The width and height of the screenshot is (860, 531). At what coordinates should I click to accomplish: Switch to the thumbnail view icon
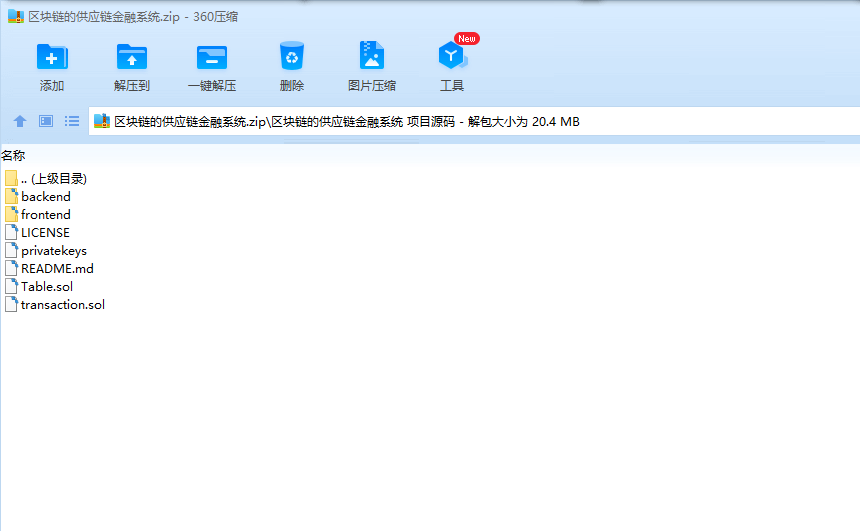46,121
